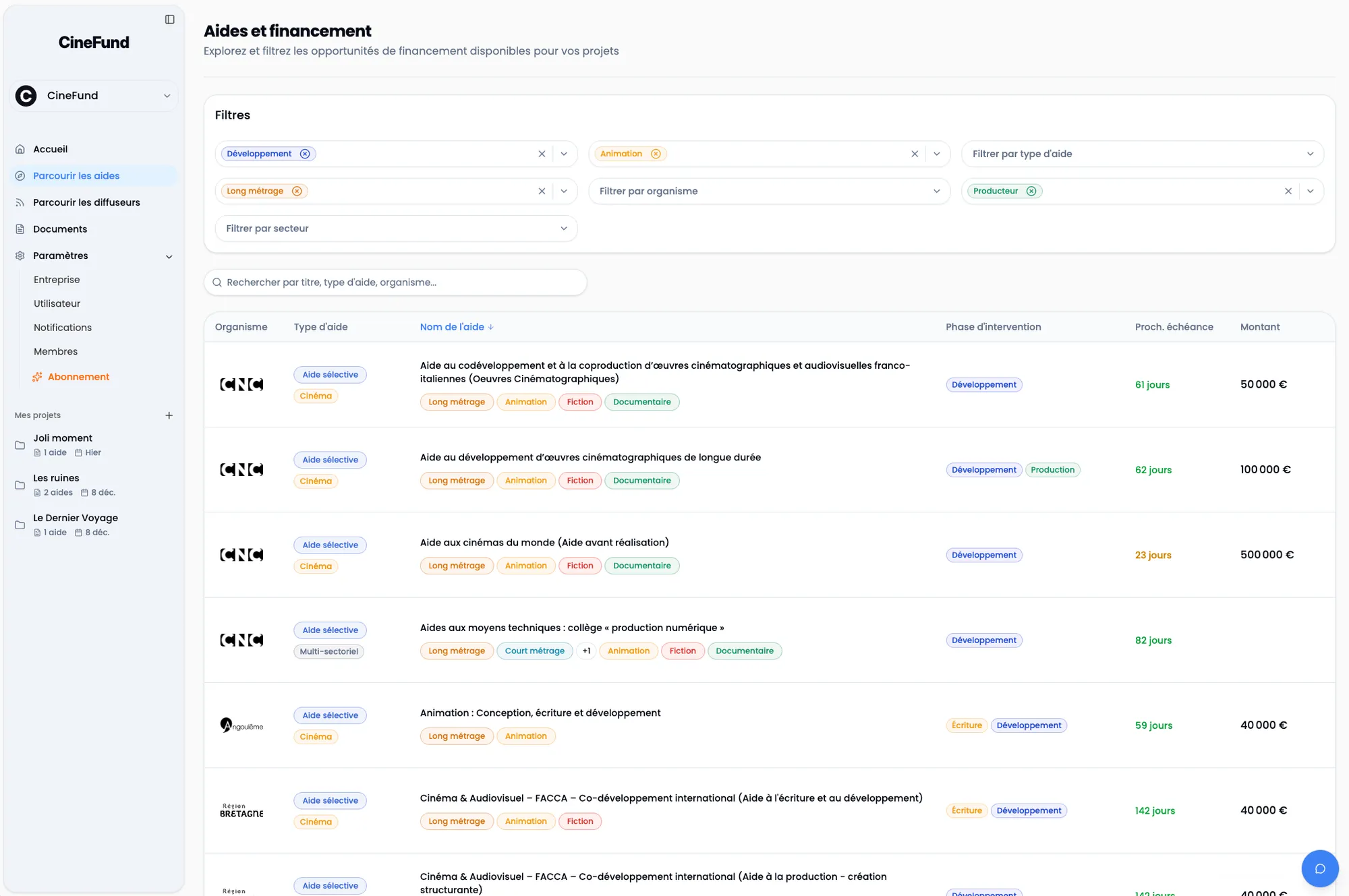
Task: Open the Les ruines project
Action: [x=57, y=478]
